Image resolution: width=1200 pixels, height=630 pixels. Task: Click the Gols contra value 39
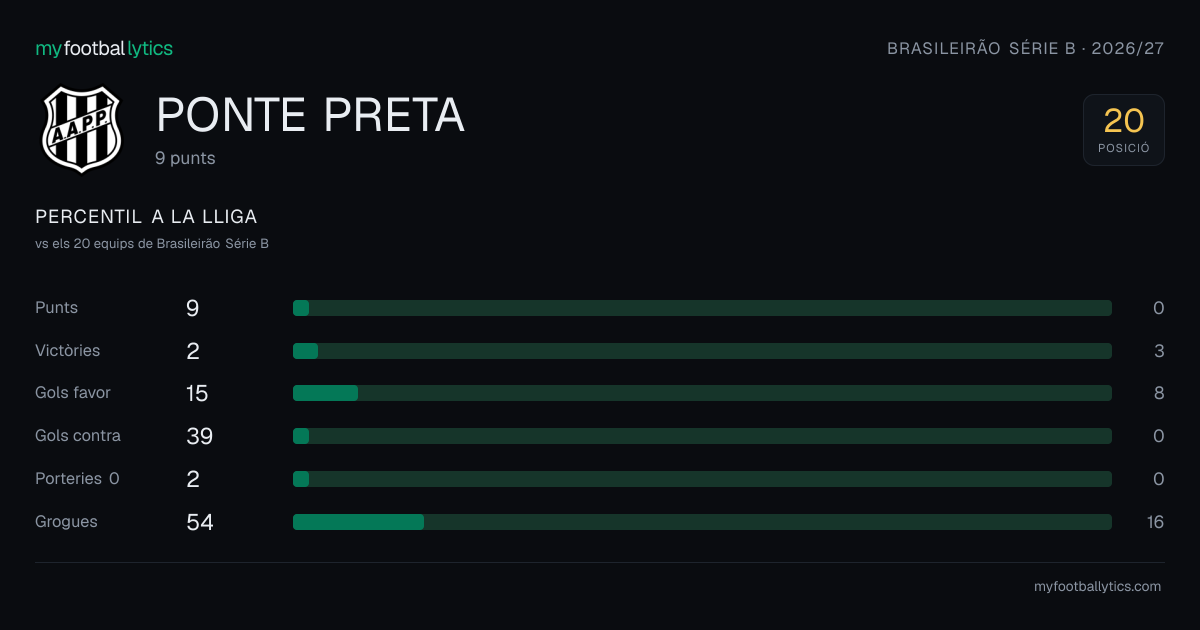pyautogui.click(x=199, y=436)
